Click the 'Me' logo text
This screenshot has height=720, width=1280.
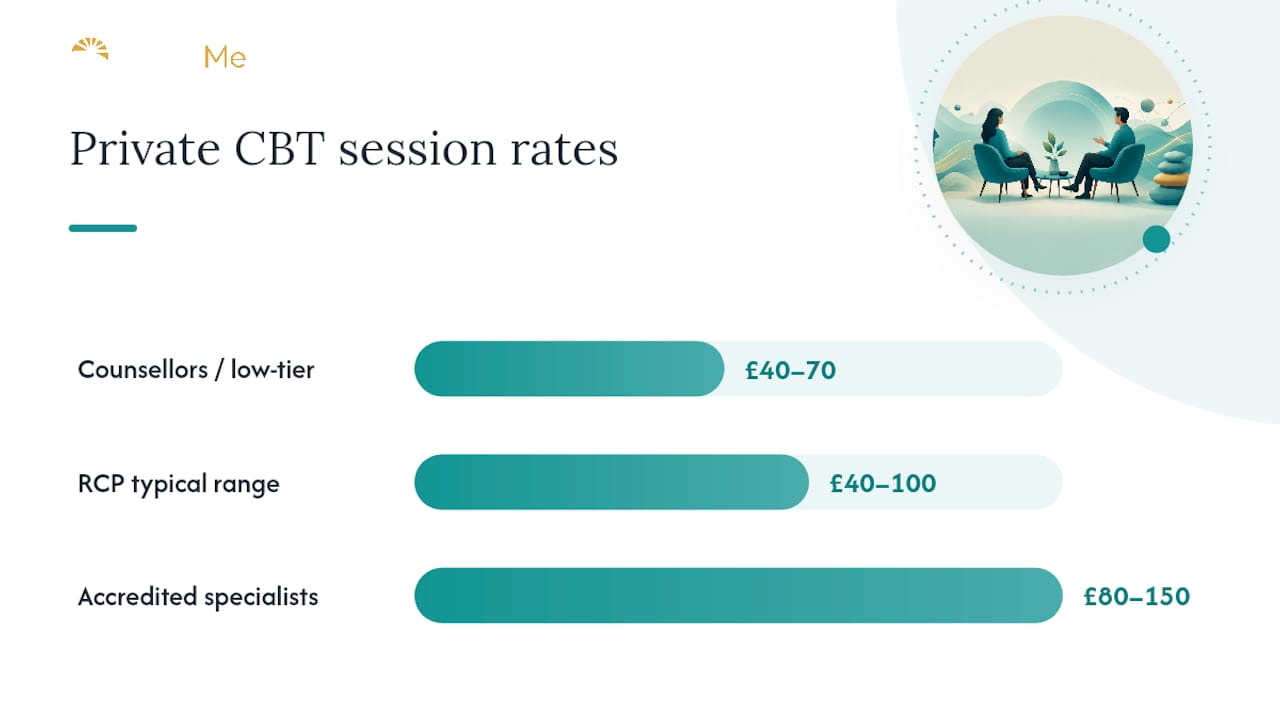tap(225, 58)
